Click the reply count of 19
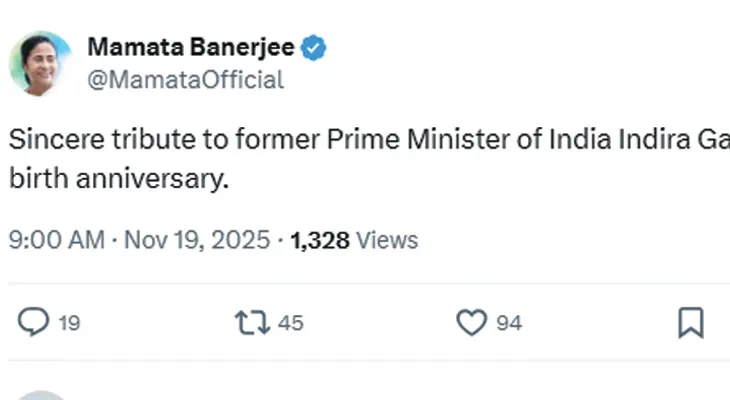 [x=69, y=323]
